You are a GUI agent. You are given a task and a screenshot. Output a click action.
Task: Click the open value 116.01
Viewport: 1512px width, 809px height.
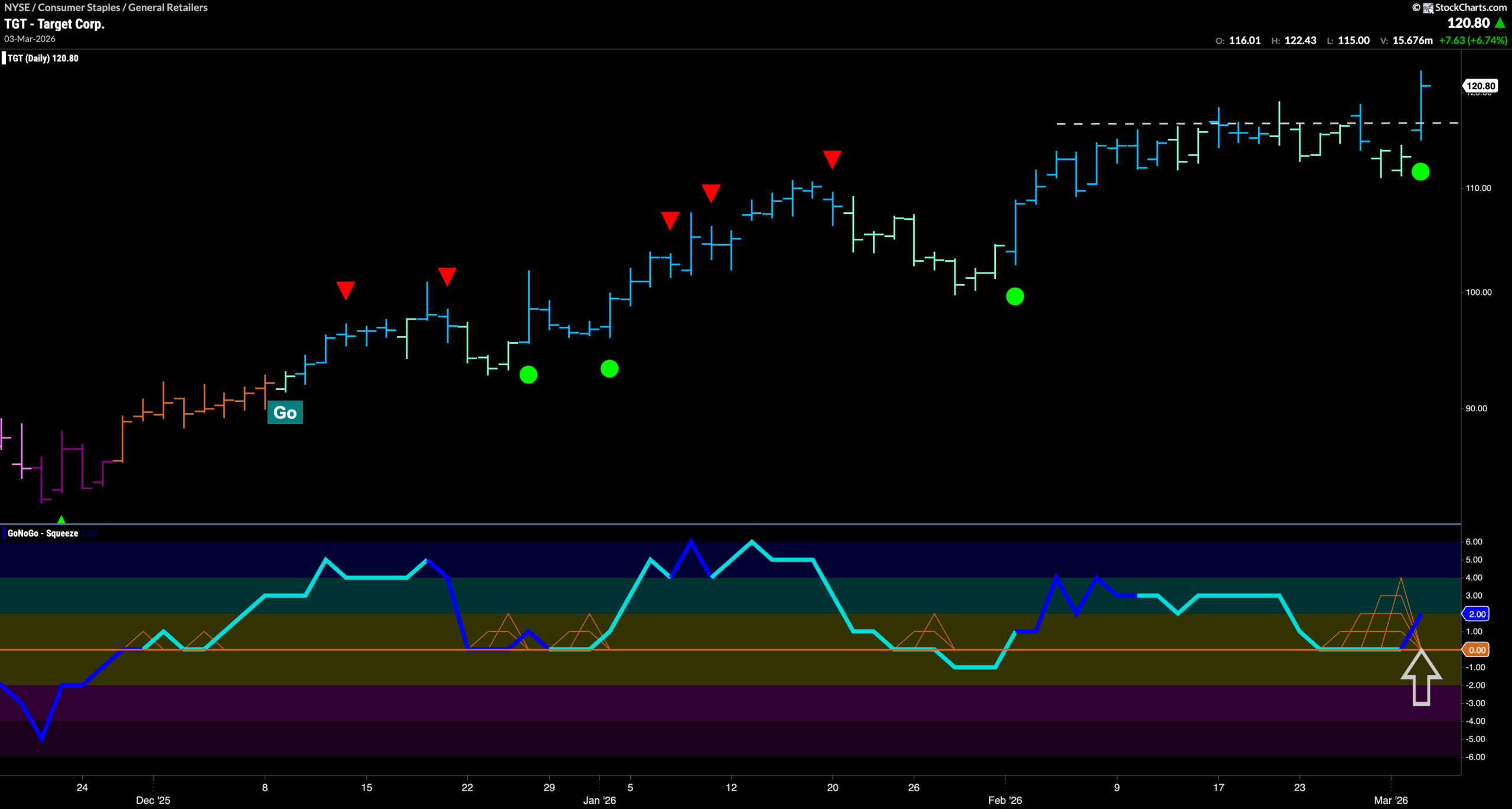(1244, 40)
